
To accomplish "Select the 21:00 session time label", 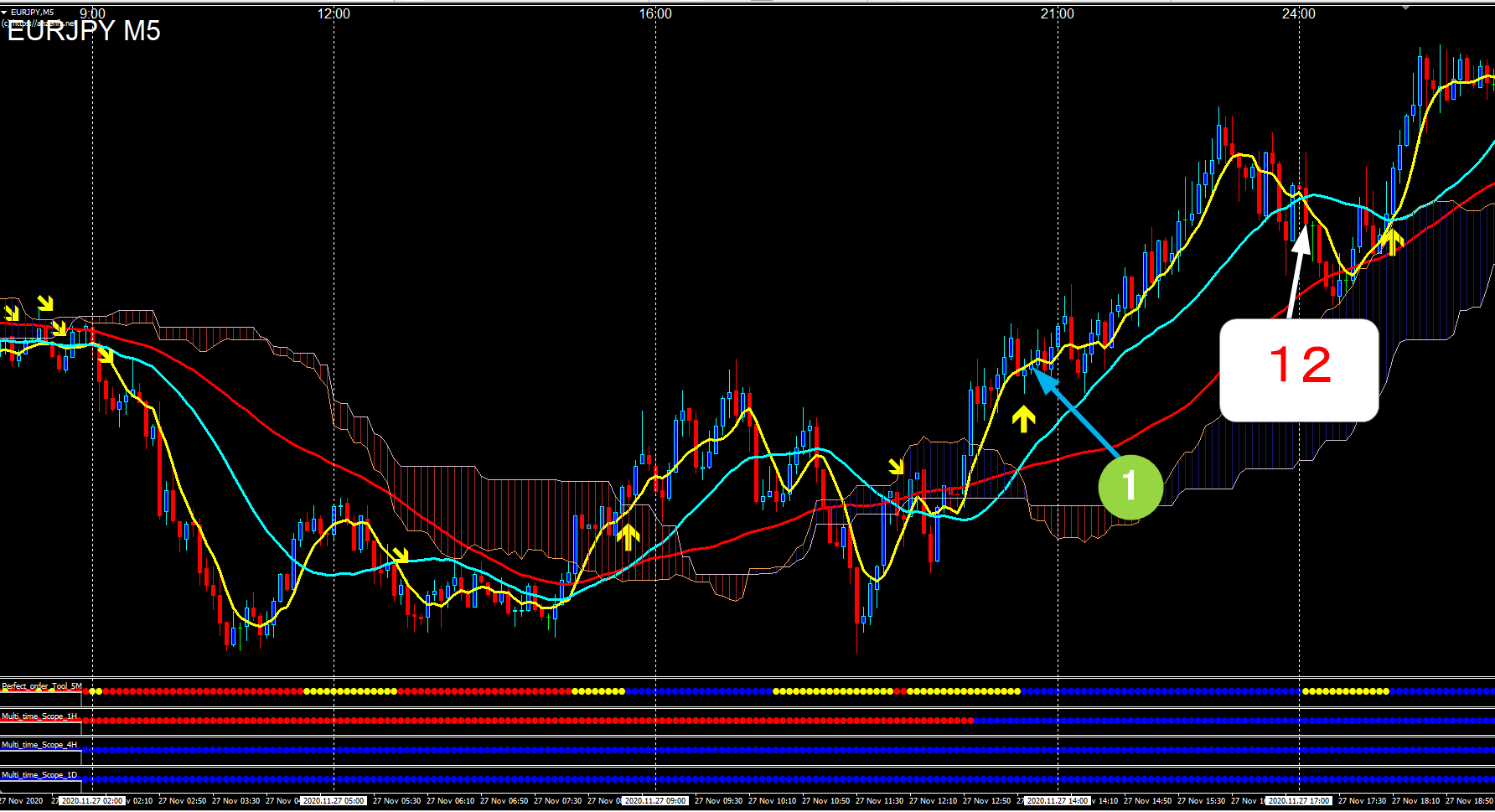I will (x=1058, y=13).
